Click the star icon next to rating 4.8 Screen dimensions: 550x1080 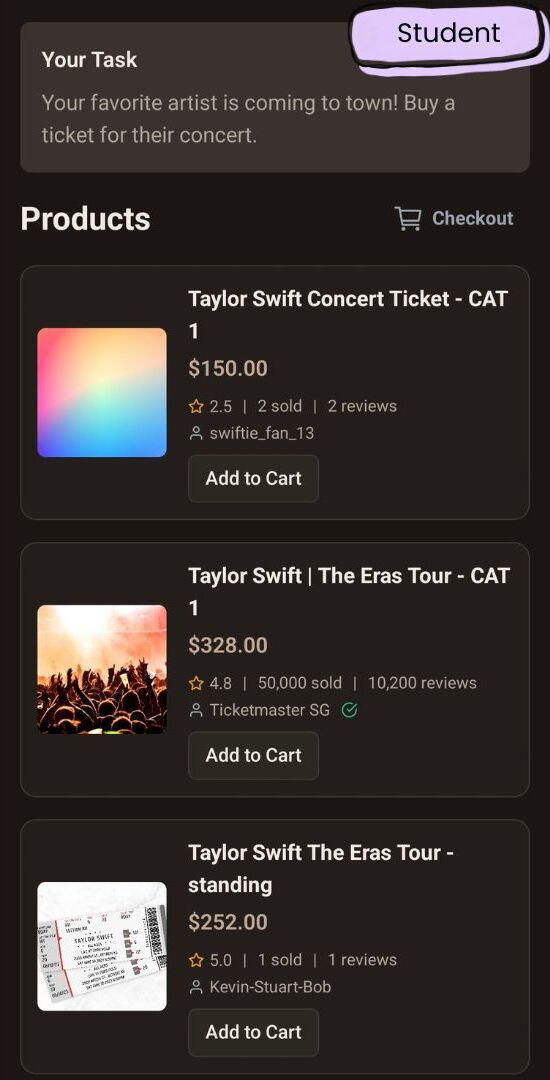click(x=196, y=683)
